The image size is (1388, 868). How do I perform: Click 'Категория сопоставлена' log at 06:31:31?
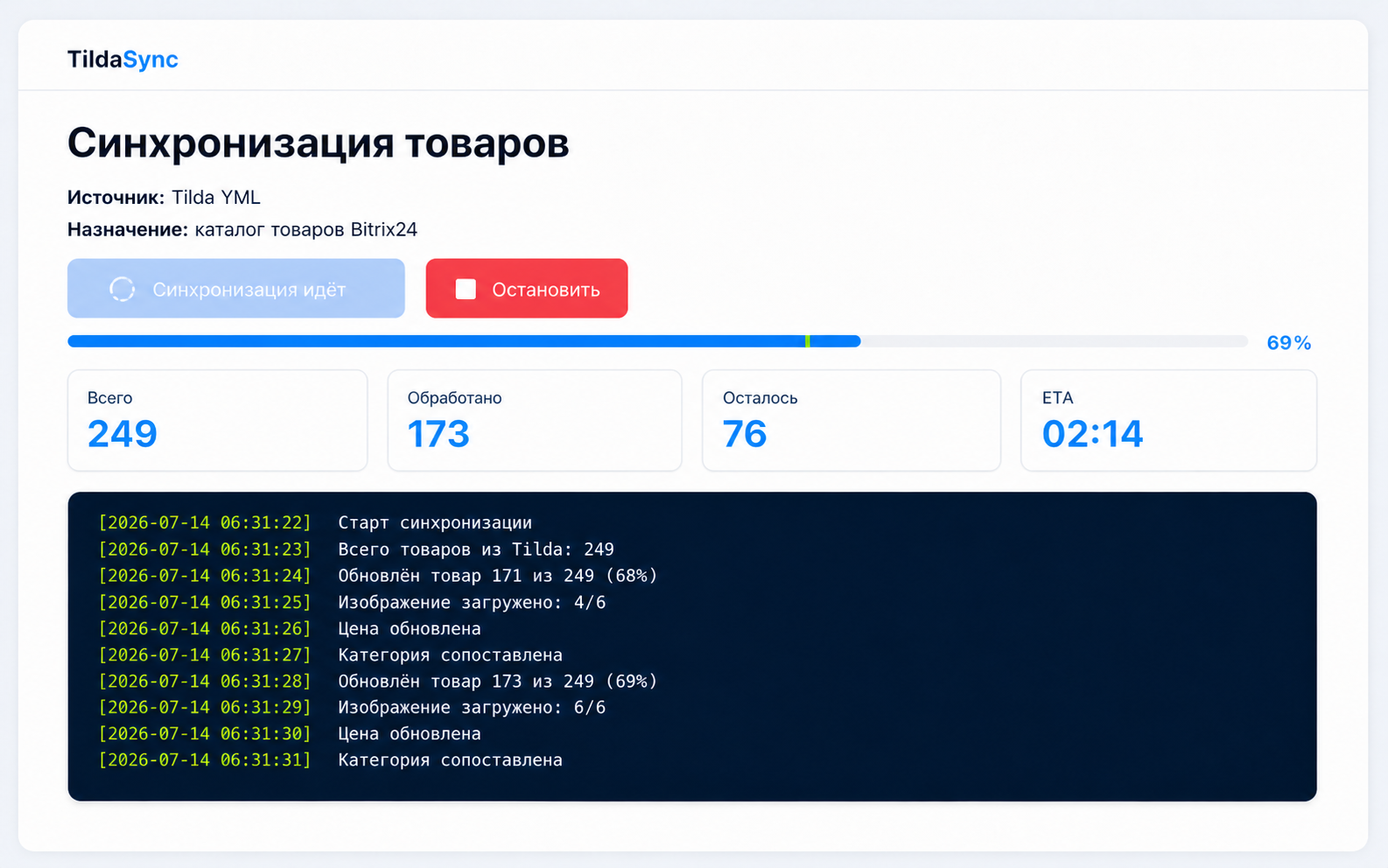(x=450, y=759)
